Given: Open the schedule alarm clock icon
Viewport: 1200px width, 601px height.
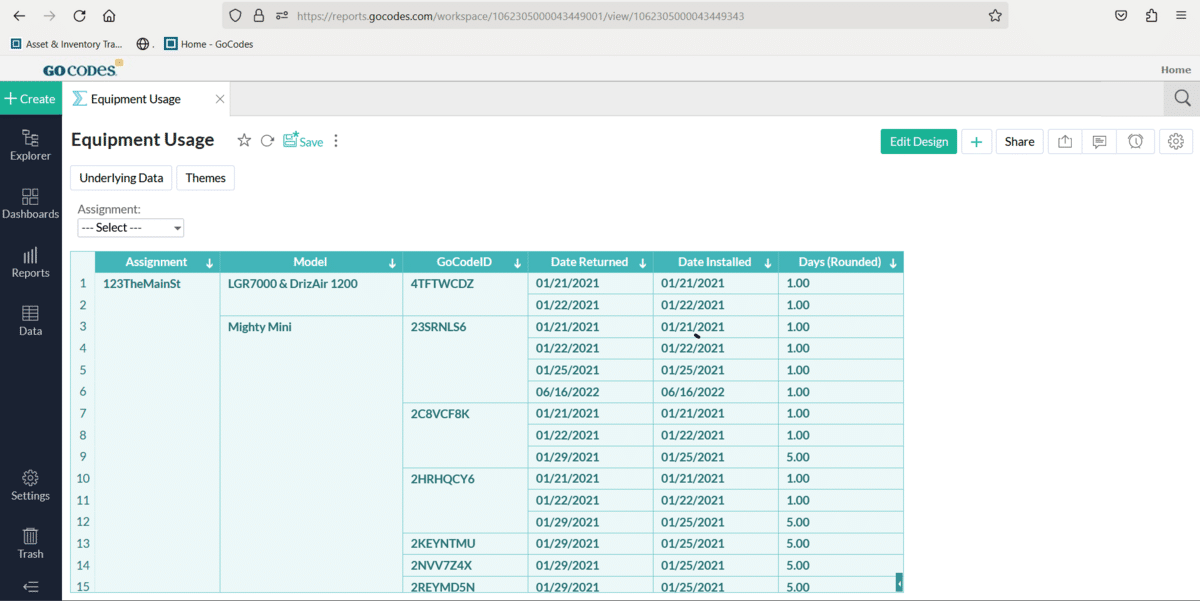Looking at the screenshot, I should point(1136,142).
